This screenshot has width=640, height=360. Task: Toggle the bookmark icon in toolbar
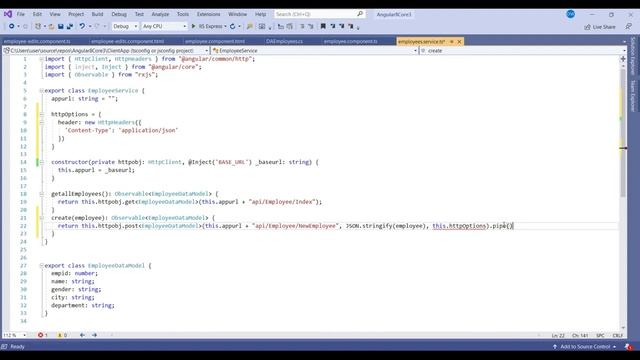pyautogui.click(x=323, y=27)
